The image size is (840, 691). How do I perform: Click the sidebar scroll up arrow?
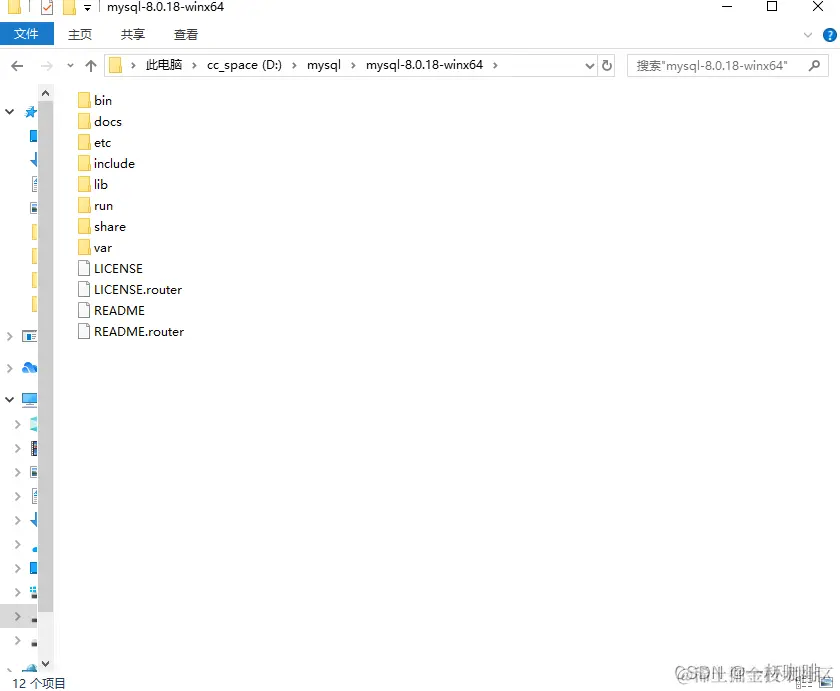pos(46,93)
